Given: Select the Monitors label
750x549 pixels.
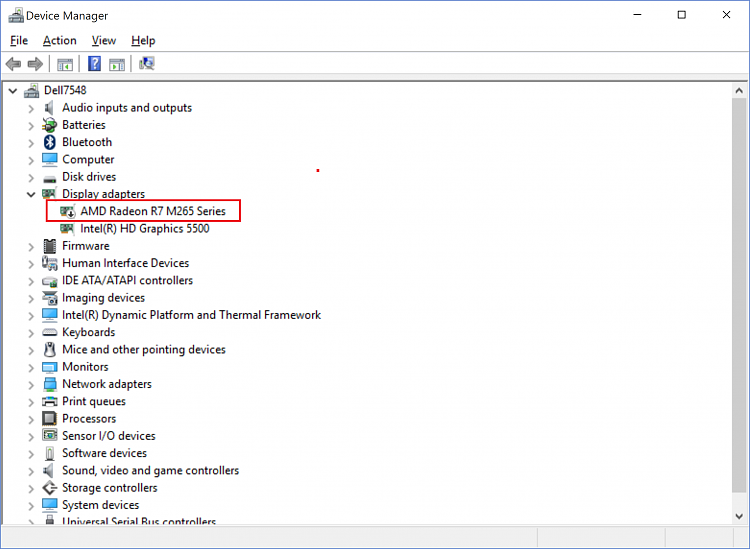Looking at the screenshot, I should (x=85, y=367).
